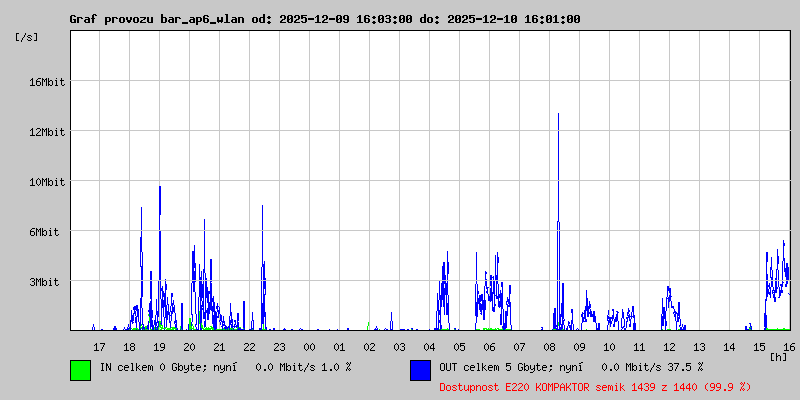Click the green IN legend color square
The height and width of the screenshot is (400, 800).
(80, 369)
